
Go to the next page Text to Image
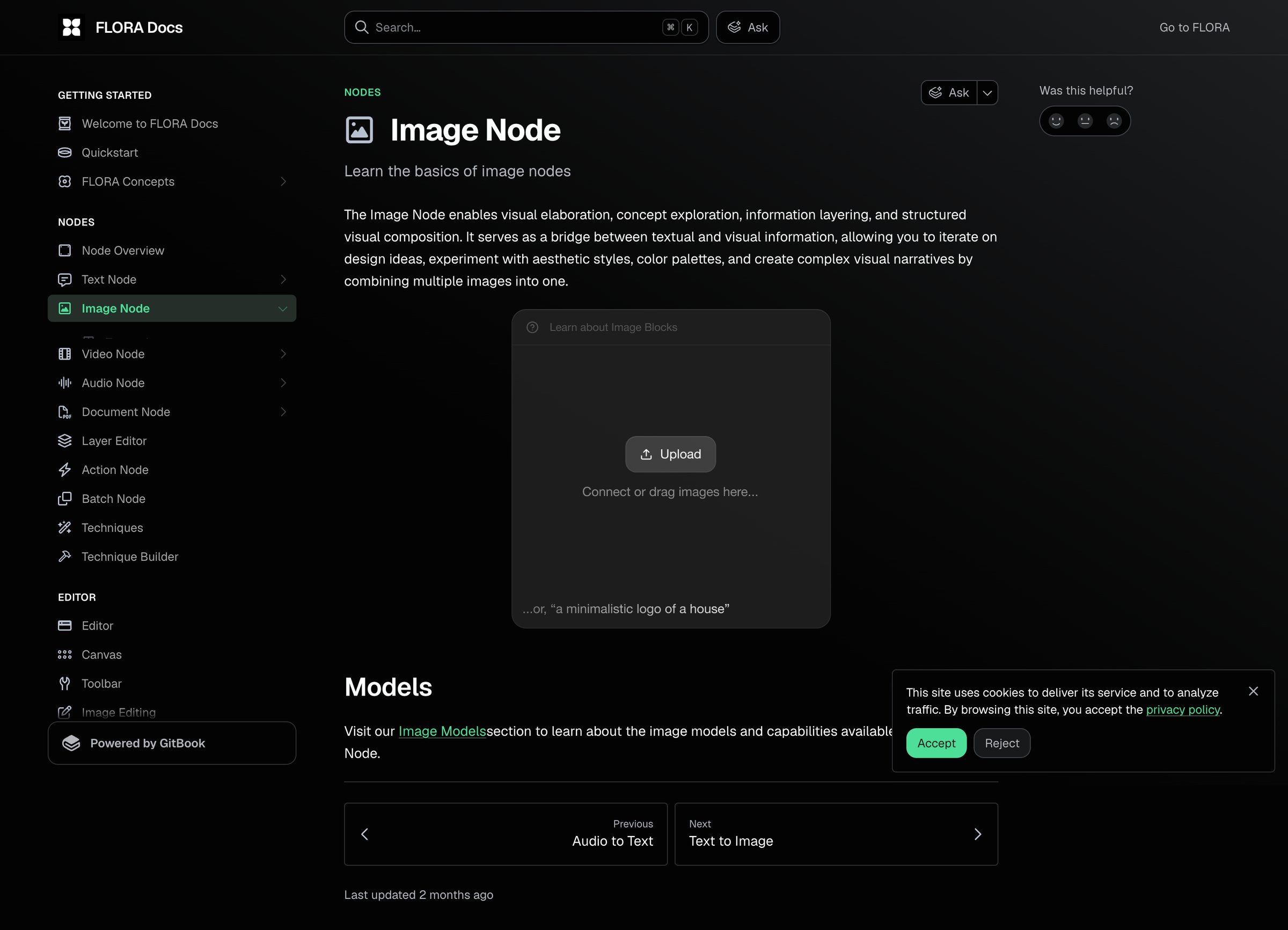coord(836,833)
